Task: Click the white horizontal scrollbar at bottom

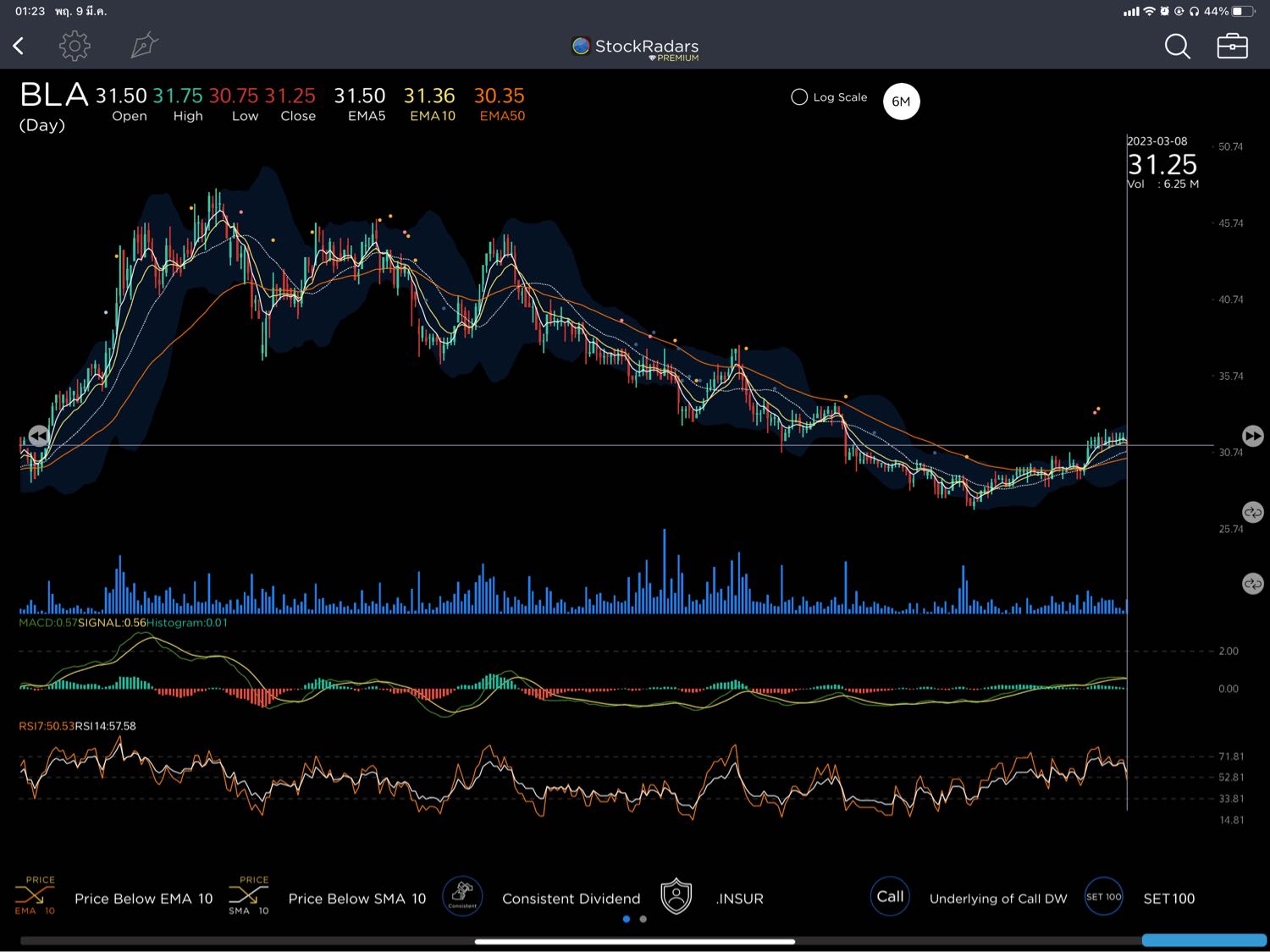Action: click(x=635, y=941)
